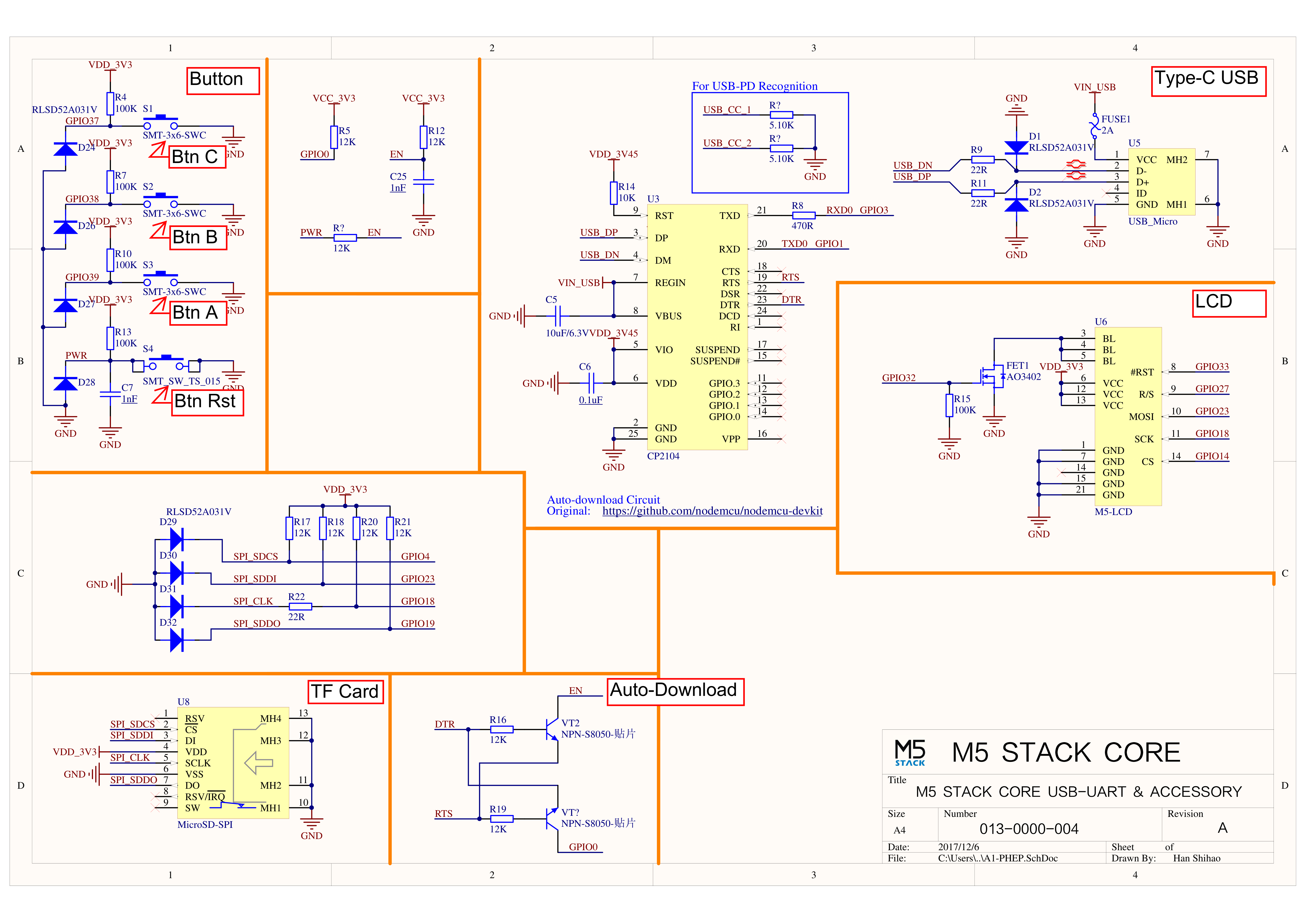Click the "For USB-PD Recognition" note
This screenshot has width=1308, height=924.
pos(755,86)
